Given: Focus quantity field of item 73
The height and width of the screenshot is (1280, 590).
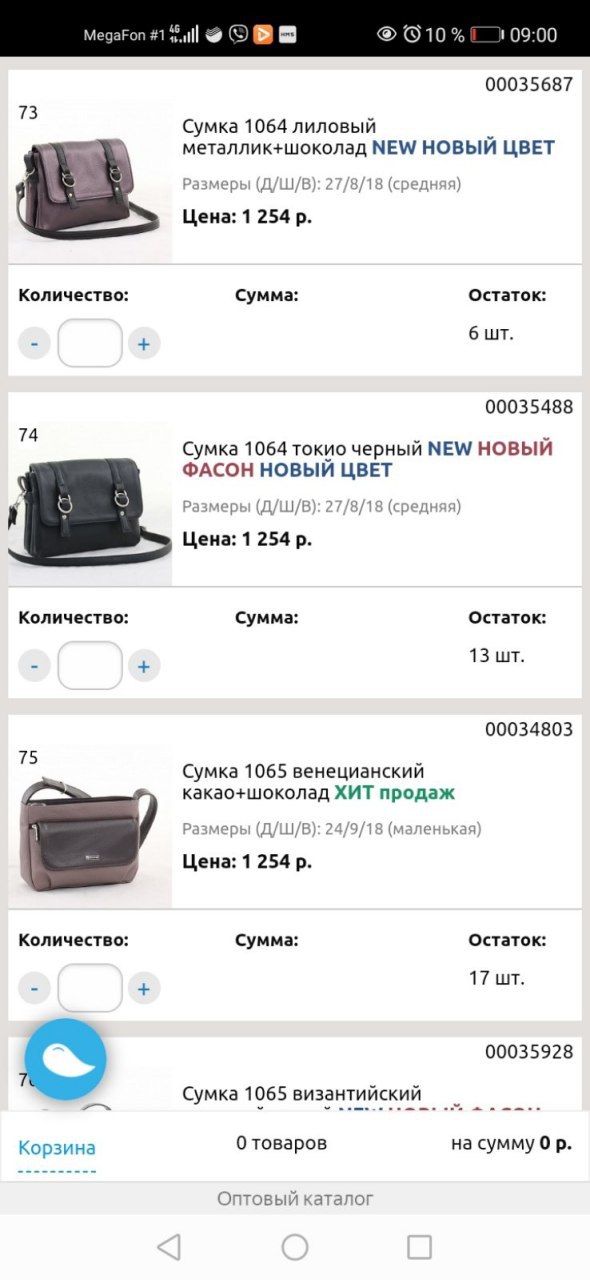Looking at the screenshot, I should (90, 344).
